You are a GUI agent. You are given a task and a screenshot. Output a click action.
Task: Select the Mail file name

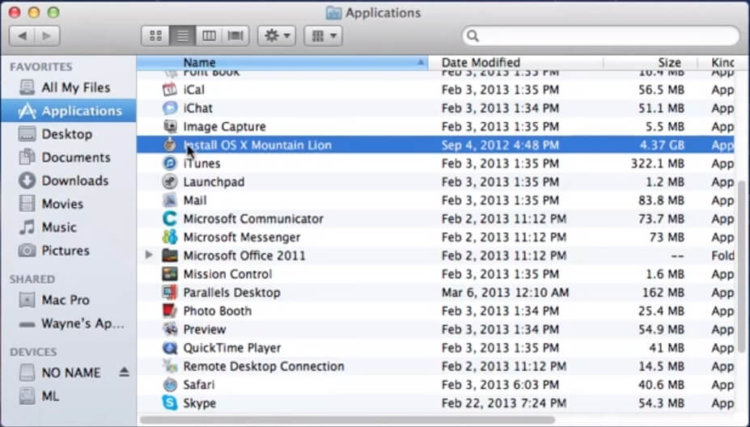click(195, 200)
